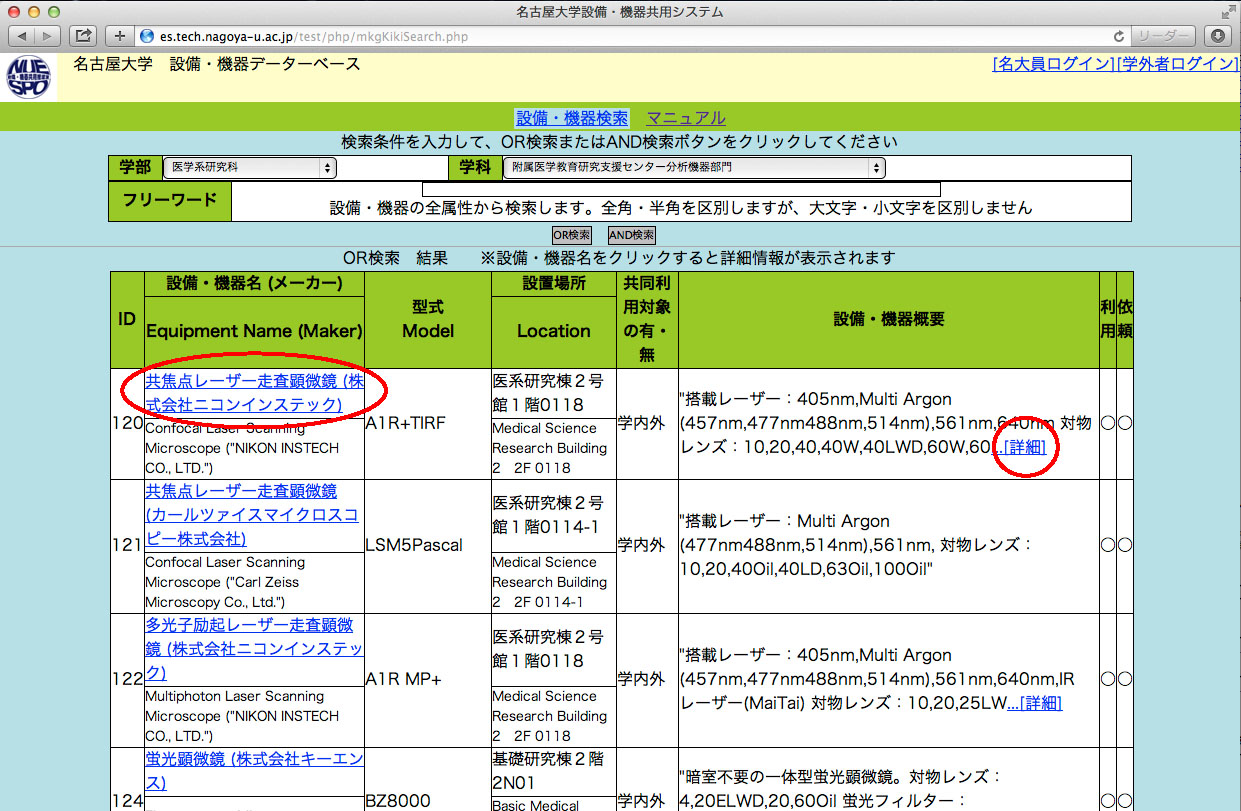Click the 名大員ログイン login link
This screenshot has height=811, width=1241.
(1053, 64)
